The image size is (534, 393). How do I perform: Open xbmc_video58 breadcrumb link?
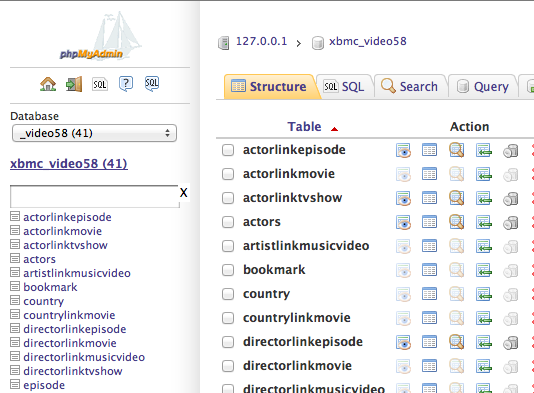[368, 42]
